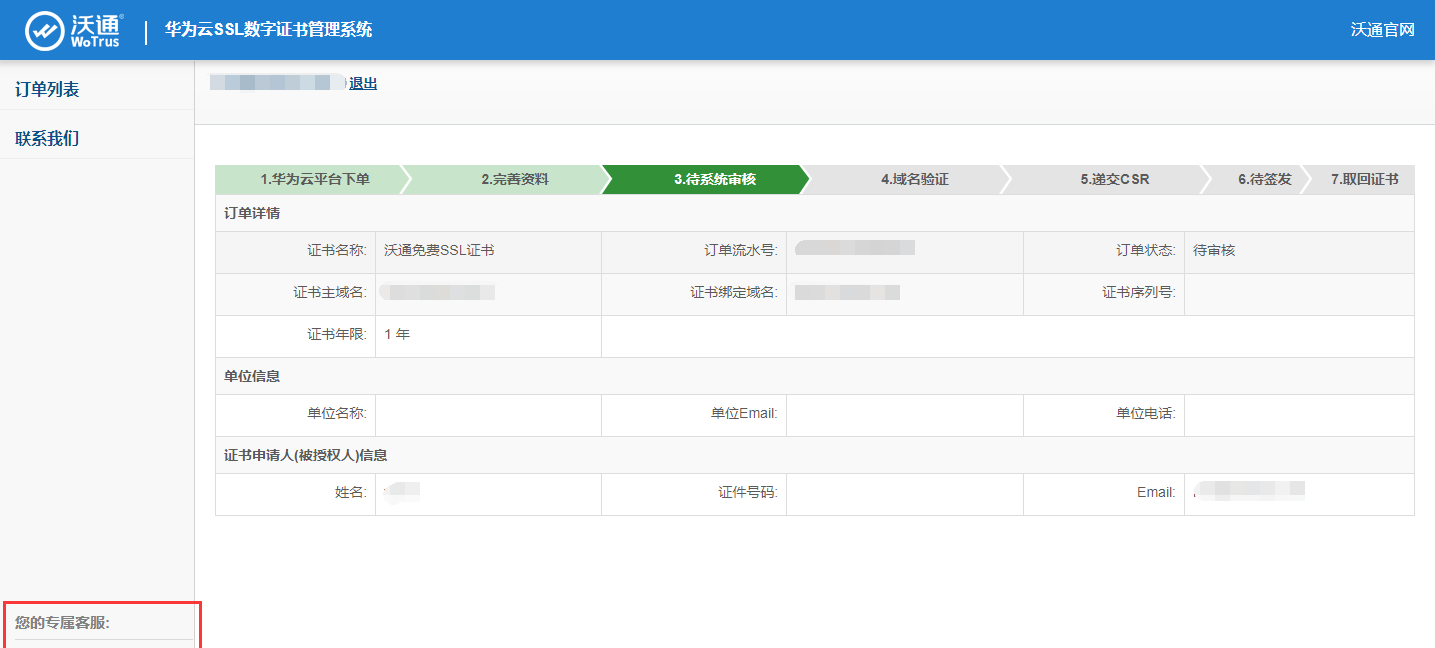Click the 单位信息 section header
This screenshot has width=1435, height=648.
[251, 376]
